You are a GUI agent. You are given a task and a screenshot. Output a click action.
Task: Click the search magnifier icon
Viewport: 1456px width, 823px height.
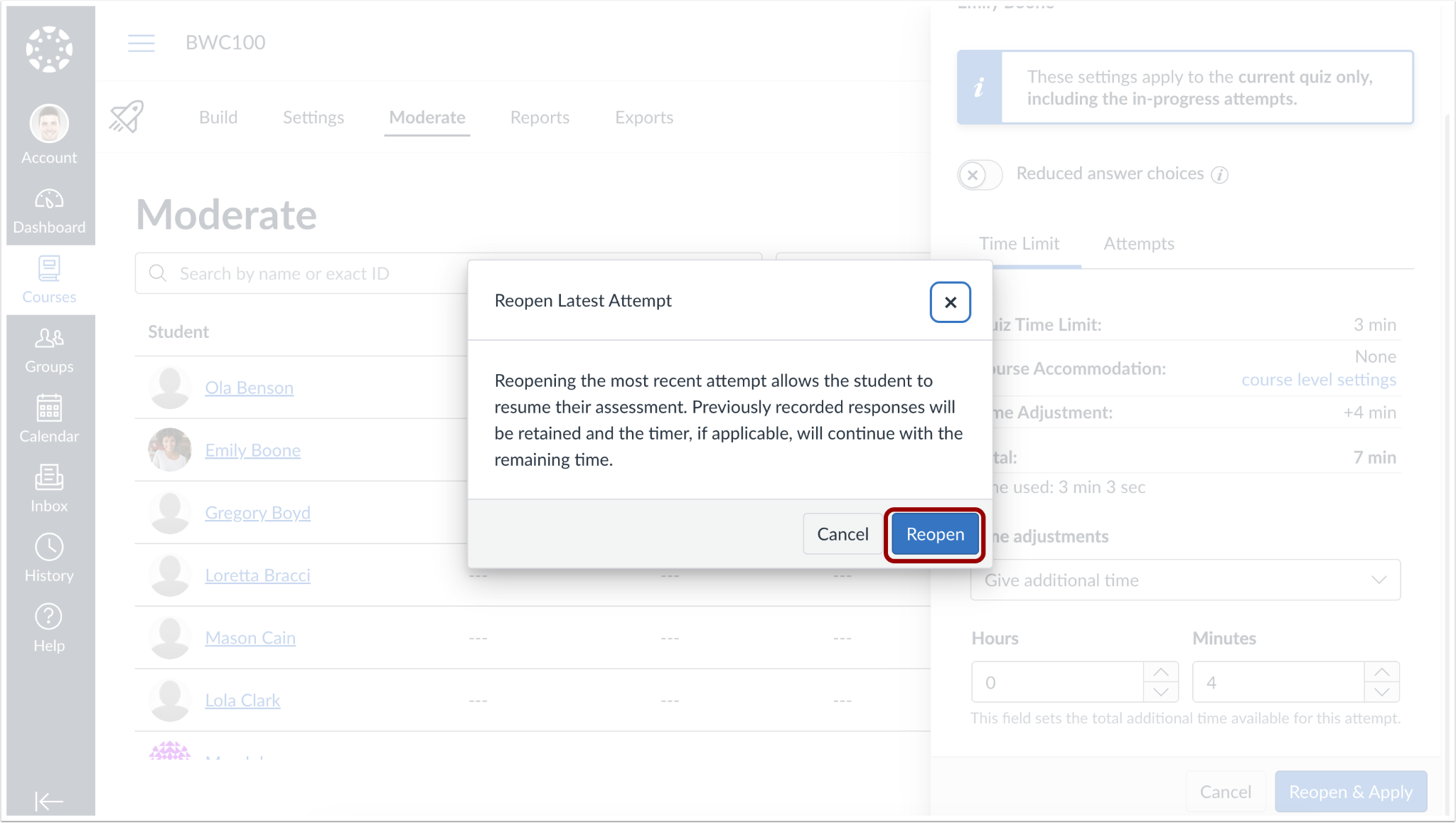click(158, 273)
